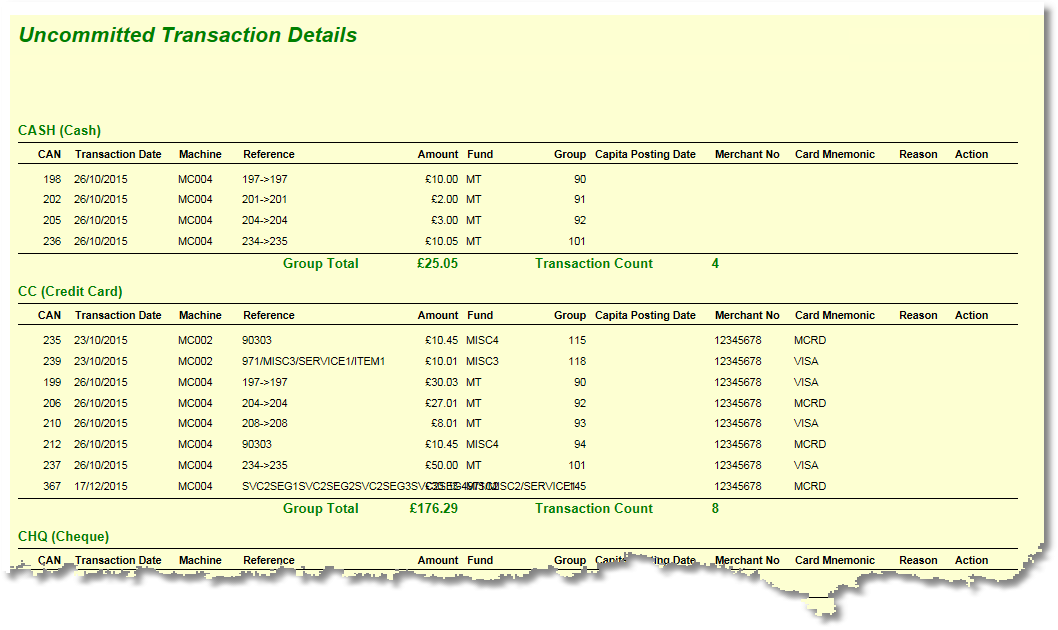
Task: Click the CHQ (Cheque) section heading
Action: coord(63,536)
